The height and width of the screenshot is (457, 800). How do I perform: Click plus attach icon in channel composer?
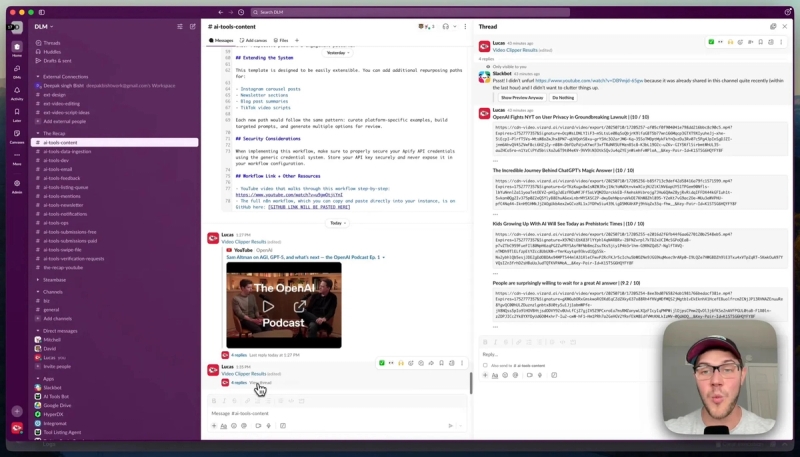coord(214,425)
